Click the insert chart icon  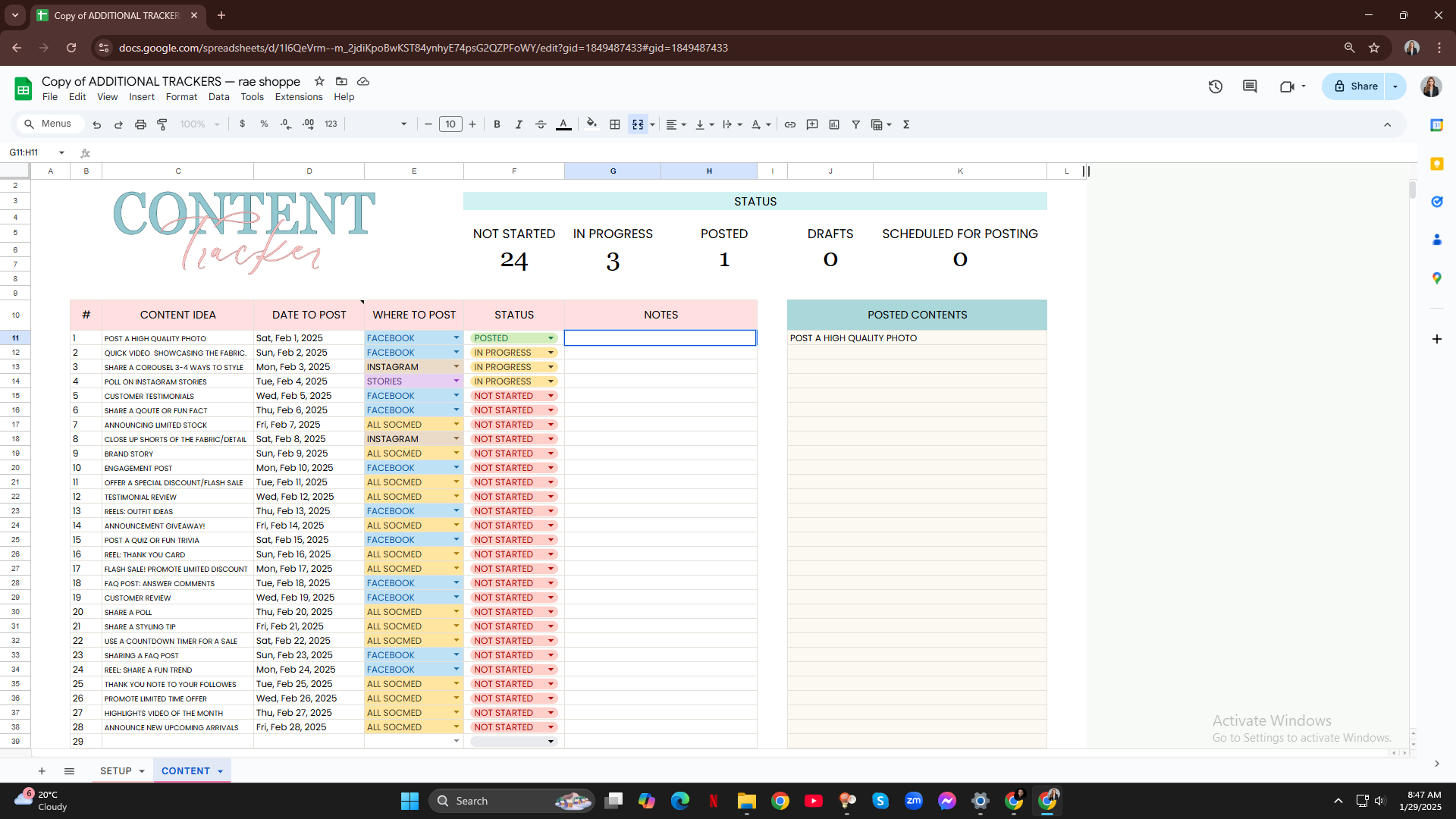pyautogui.click(x=834, y=124)
